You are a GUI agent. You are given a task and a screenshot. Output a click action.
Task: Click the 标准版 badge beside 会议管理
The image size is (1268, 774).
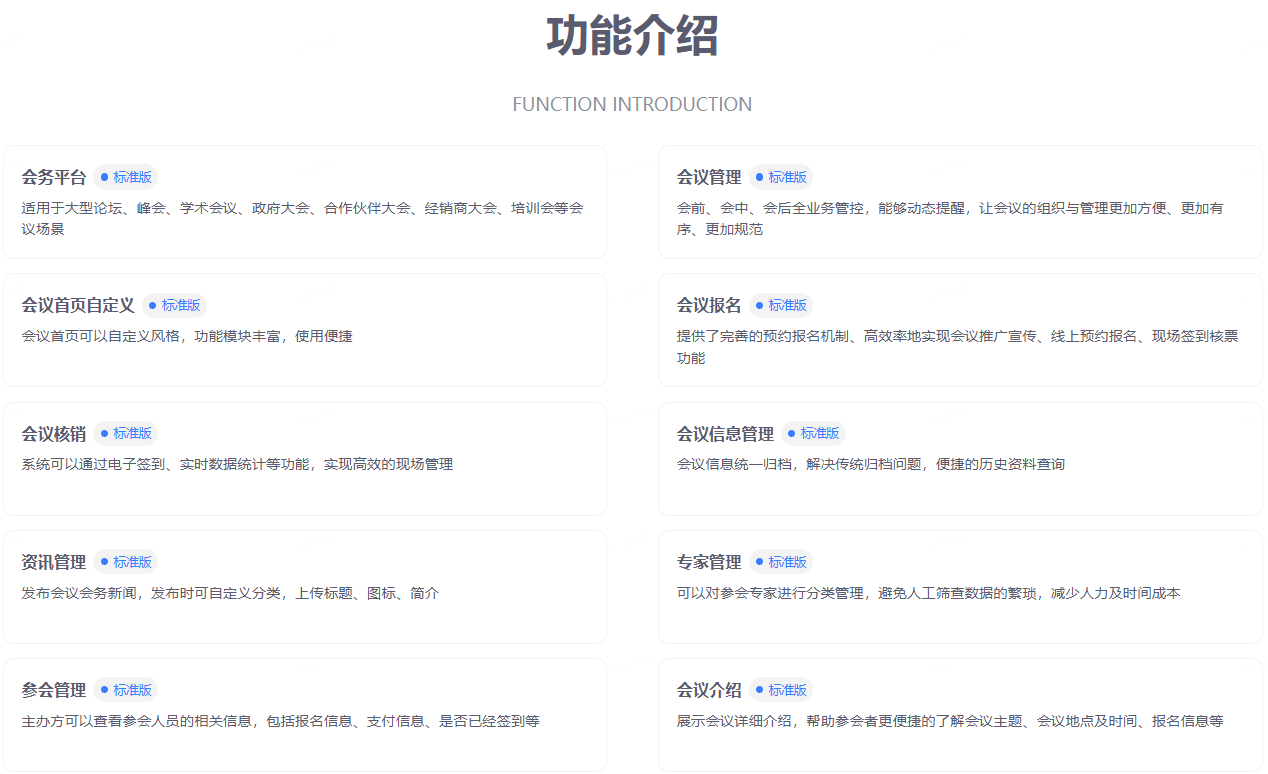(781, 177)
